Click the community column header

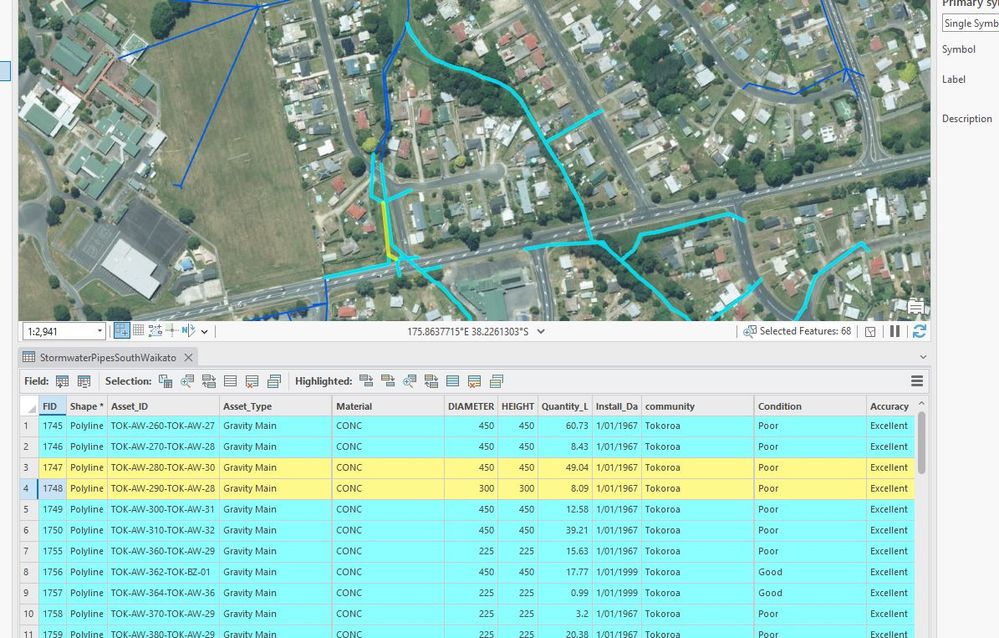click(x=697, y=406)
